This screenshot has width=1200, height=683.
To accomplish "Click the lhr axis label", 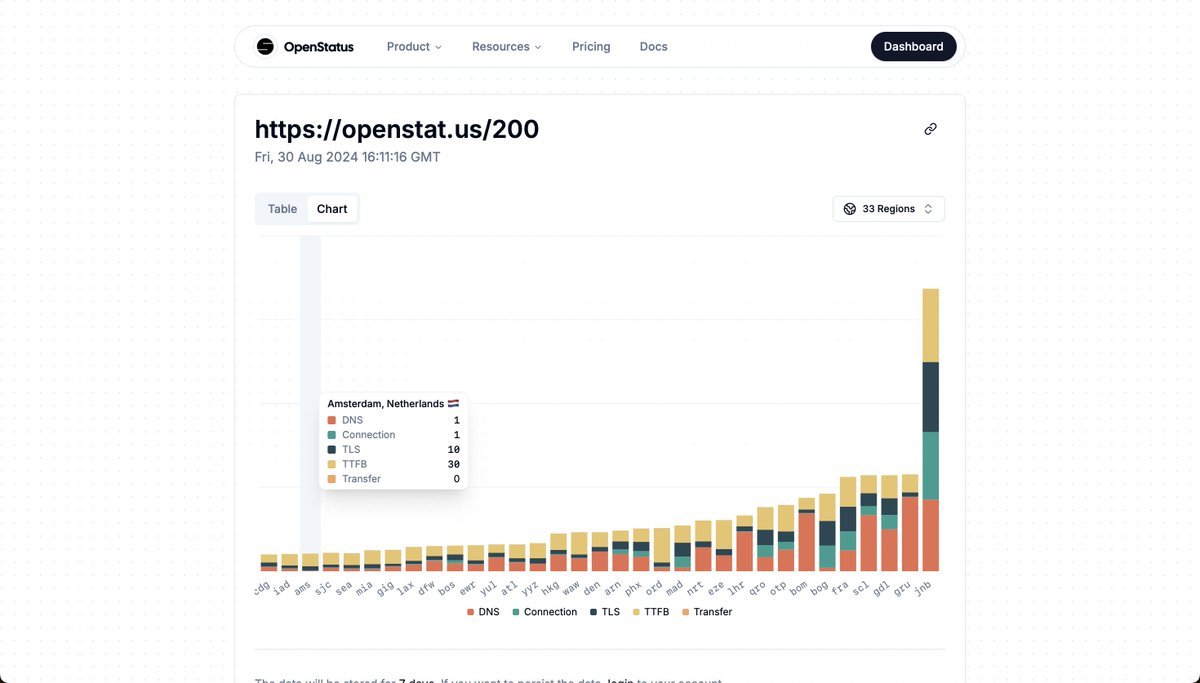I will click(x=737, y=587).
